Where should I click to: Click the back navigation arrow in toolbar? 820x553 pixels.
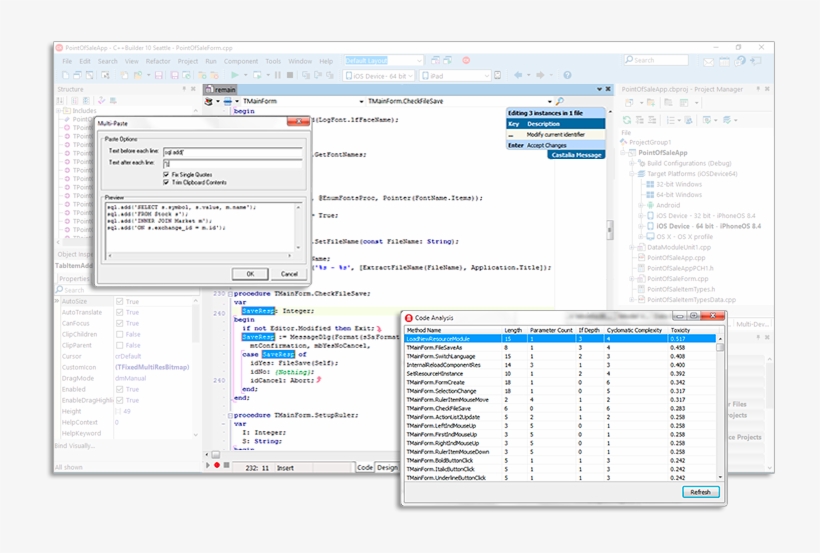coord(518,75)
